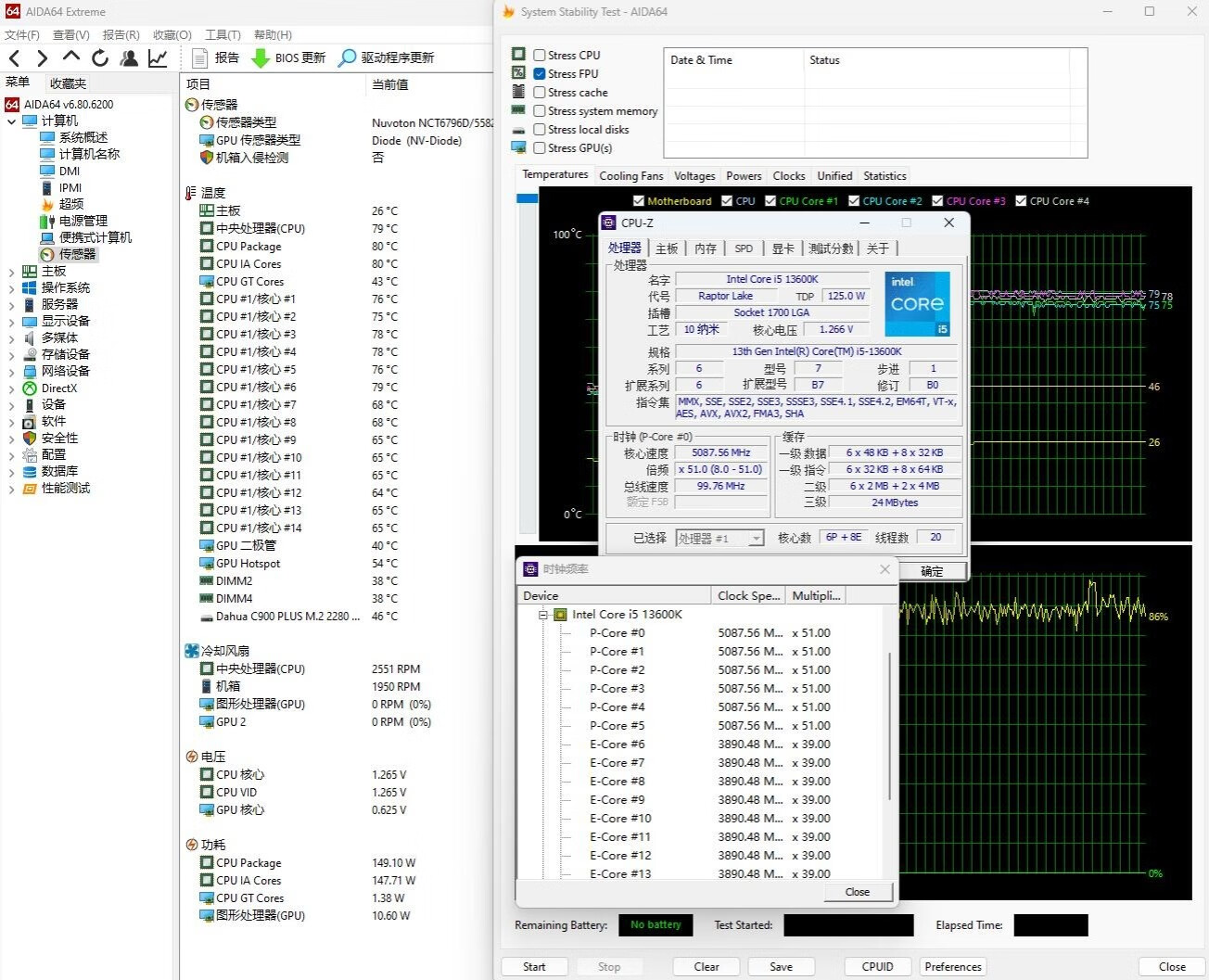Click the graph chart toolbar icon
The width and height of the screenshot is (1209, 980).
click(158, 58)
